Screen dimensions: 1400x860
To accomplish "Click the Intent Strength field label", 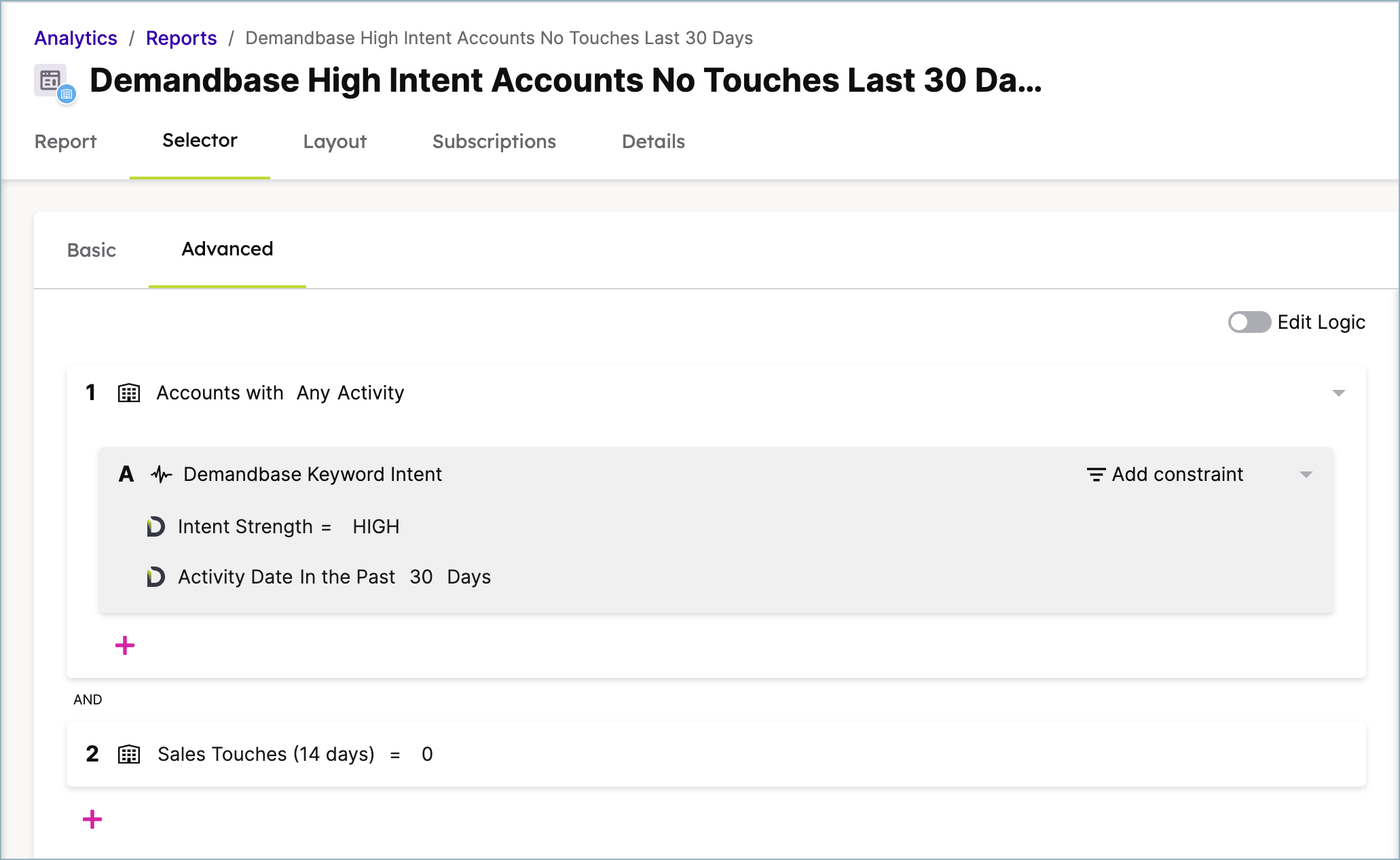I will click(245, 527).
